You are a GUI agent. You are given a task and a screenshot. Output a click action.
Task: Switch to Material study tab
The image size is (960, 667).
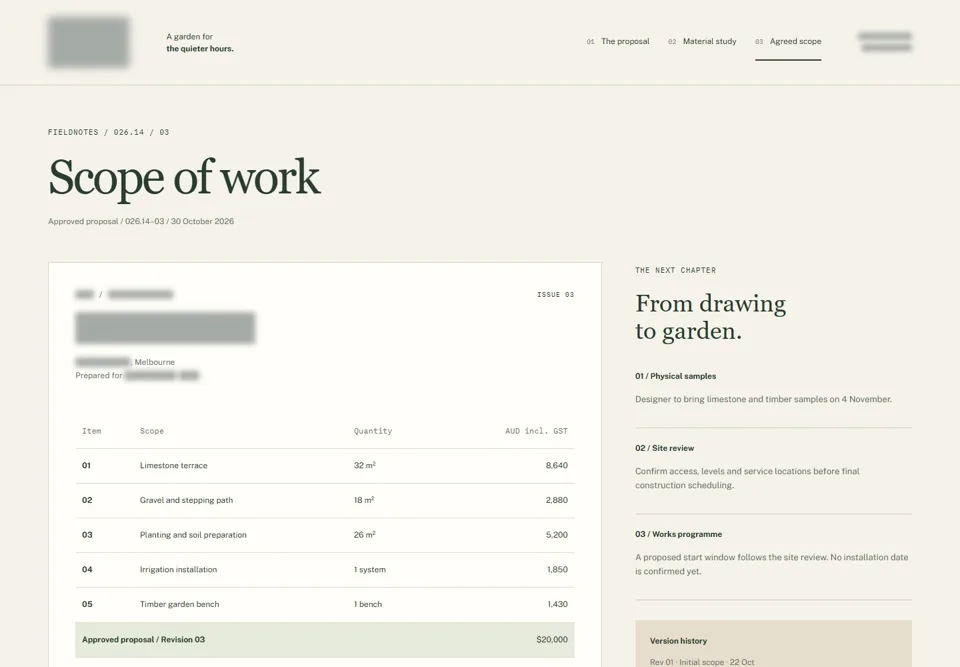point(702,42)
